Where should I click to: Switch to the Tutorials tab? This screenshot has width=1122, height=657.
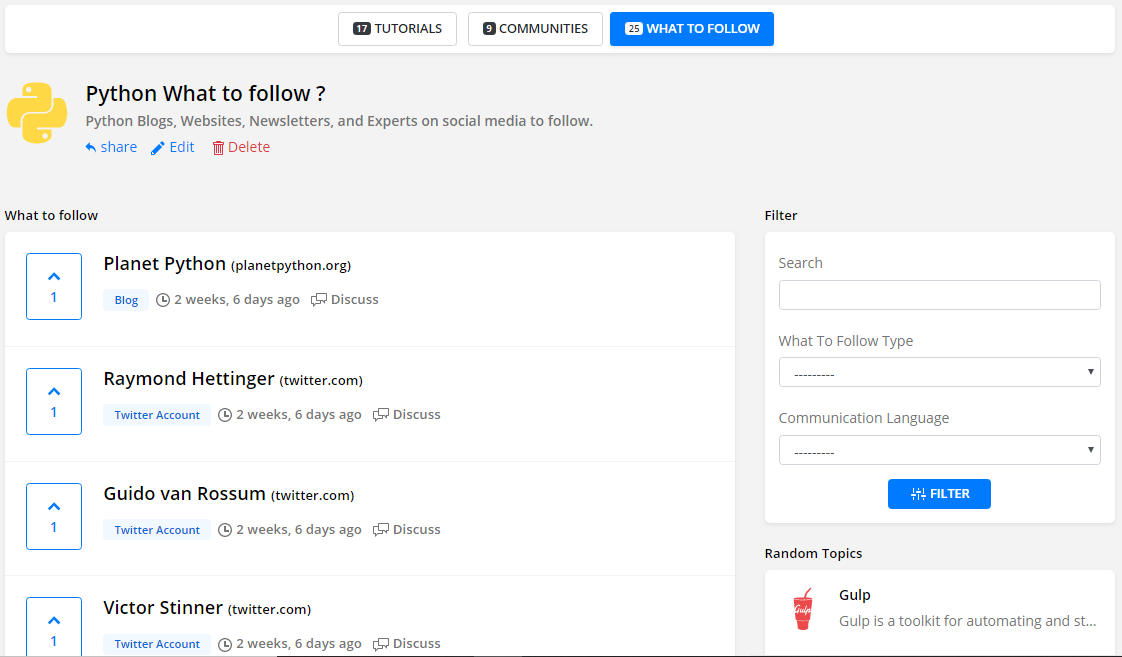397,29
